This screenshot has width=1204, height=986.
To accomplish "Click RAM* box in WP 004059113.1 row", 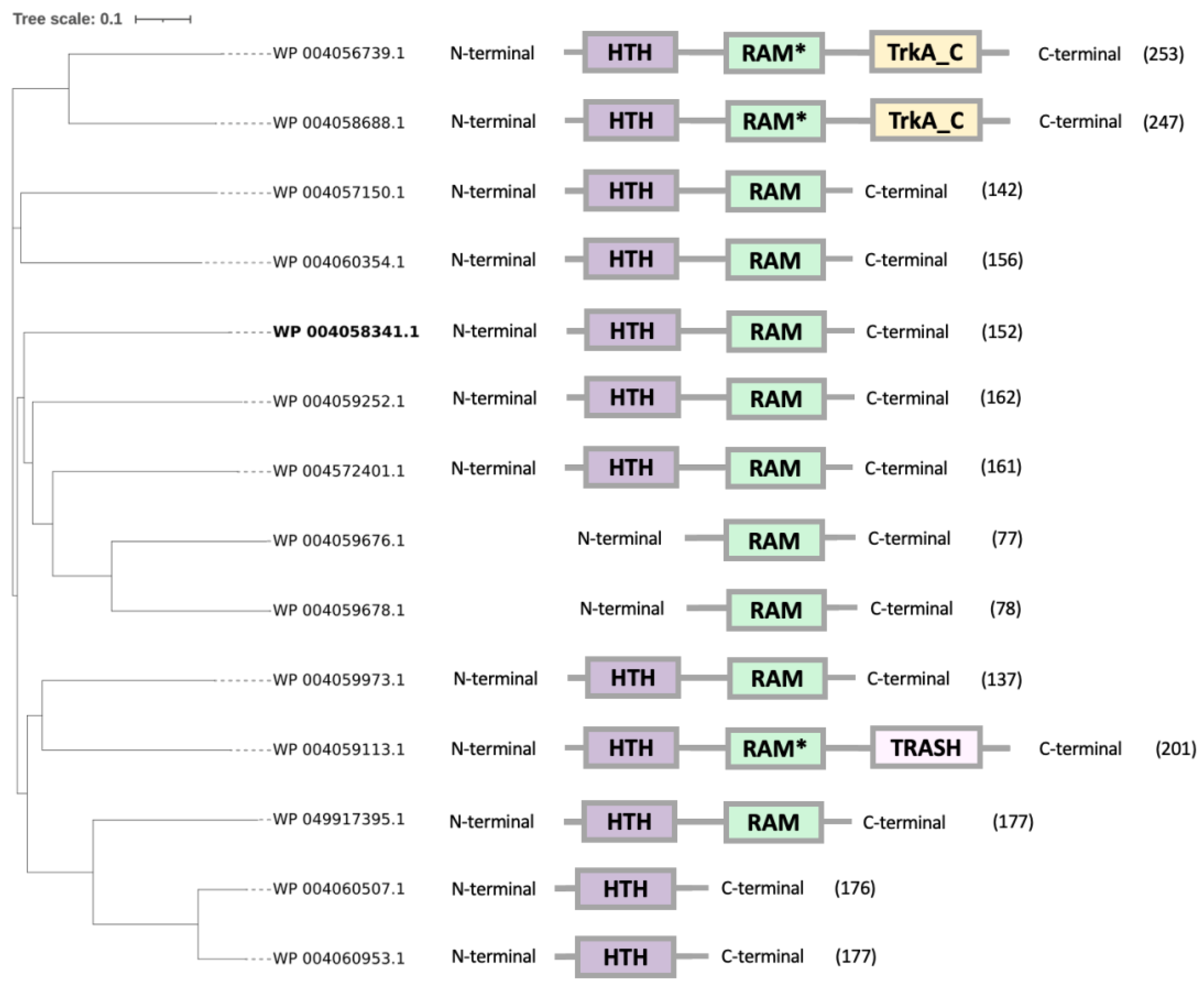I will point(775,748).
